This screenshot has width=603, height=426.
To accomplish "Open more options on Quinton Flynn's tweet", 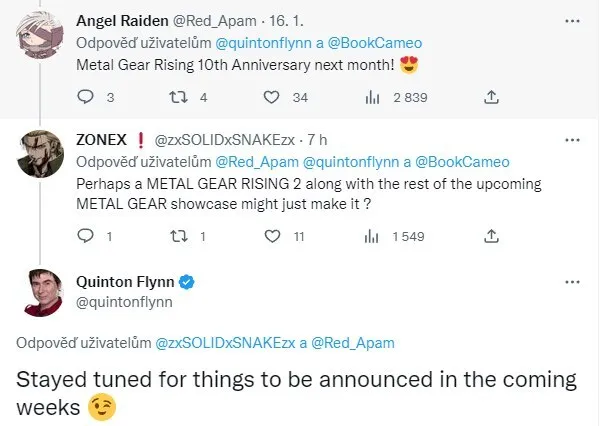I will point(570,282).
